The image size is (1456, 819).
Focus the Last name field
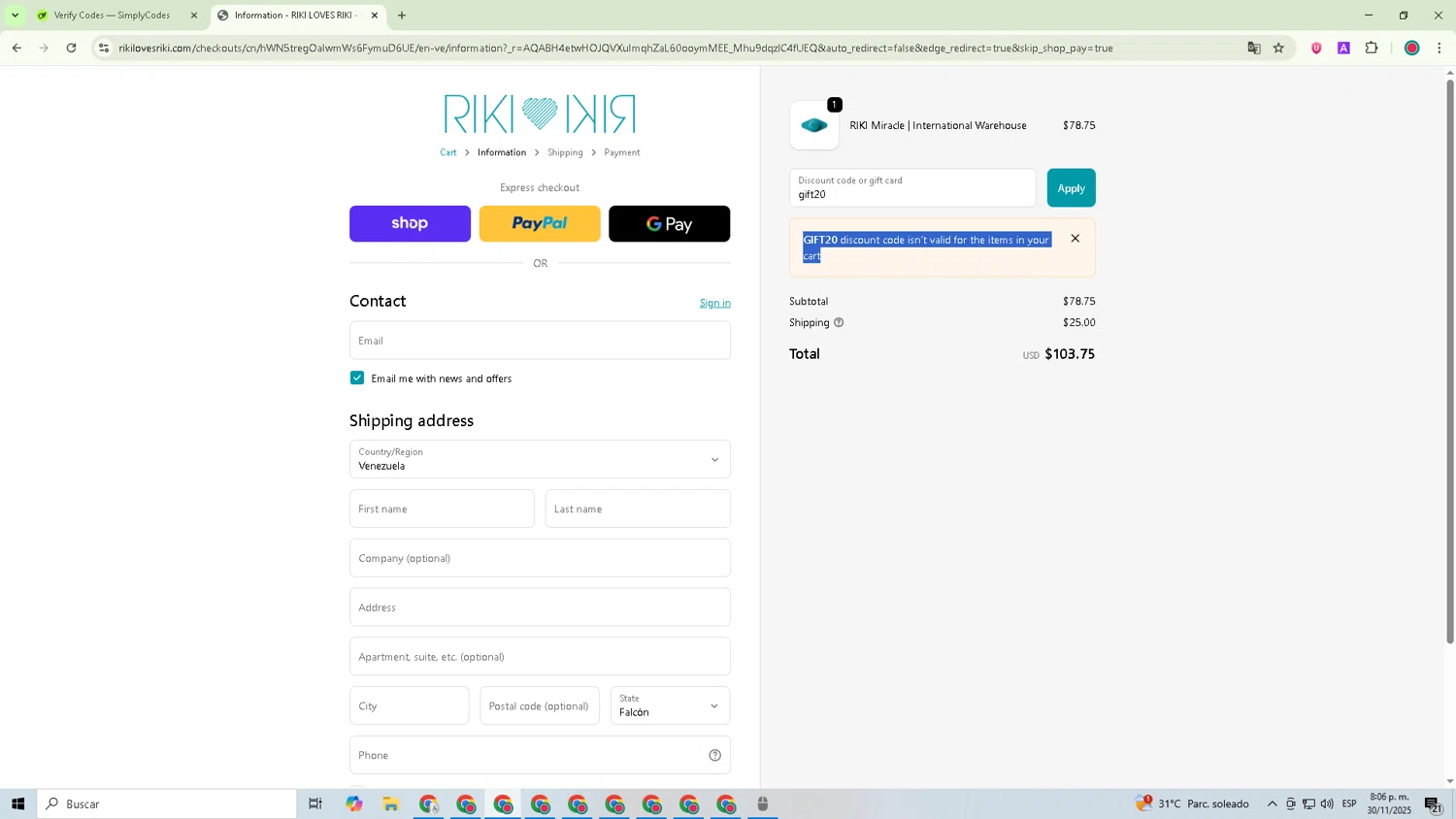click(x=638, y=508)
